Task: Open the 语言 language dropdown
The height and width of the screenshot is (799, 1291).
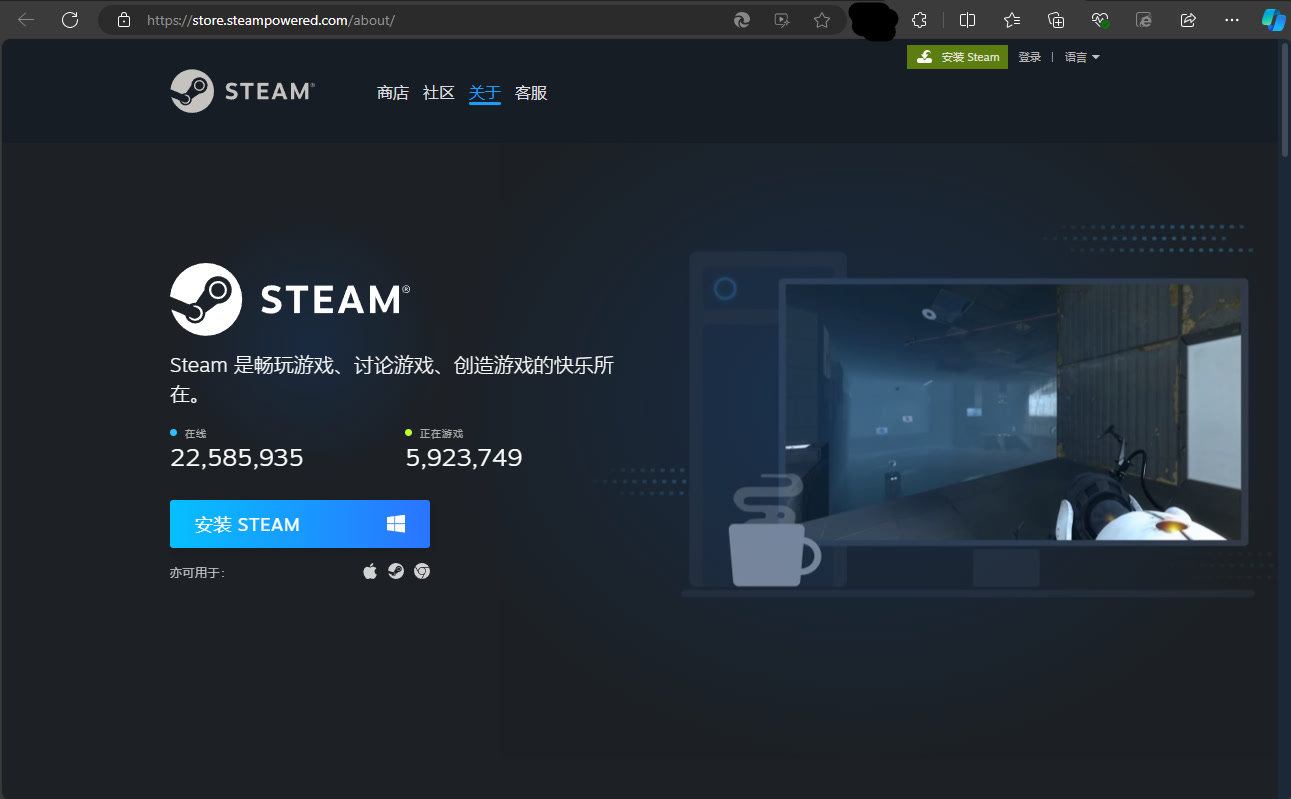Action: point(1081,56)
